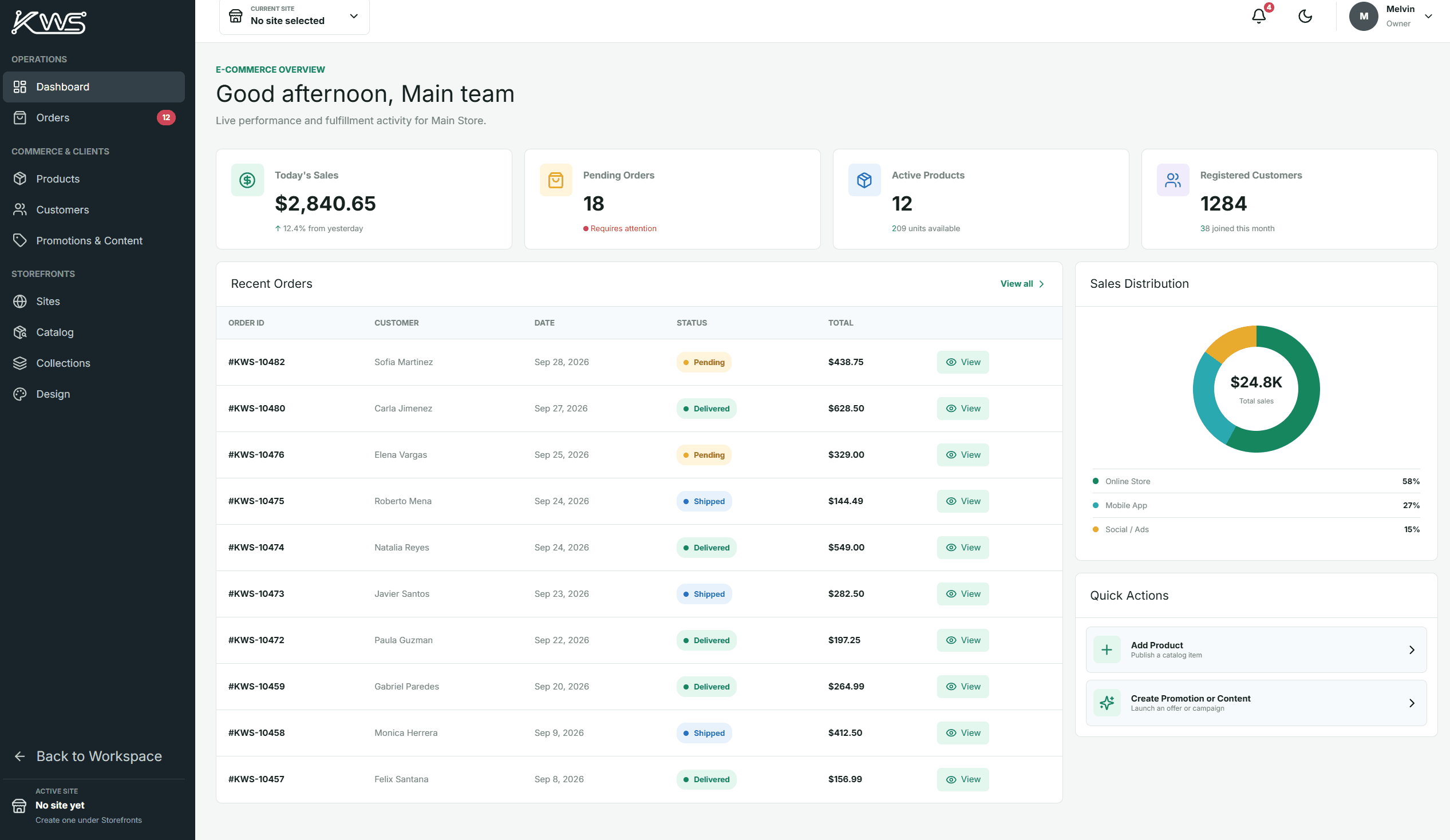Click total $264.99

pos(846,687)
